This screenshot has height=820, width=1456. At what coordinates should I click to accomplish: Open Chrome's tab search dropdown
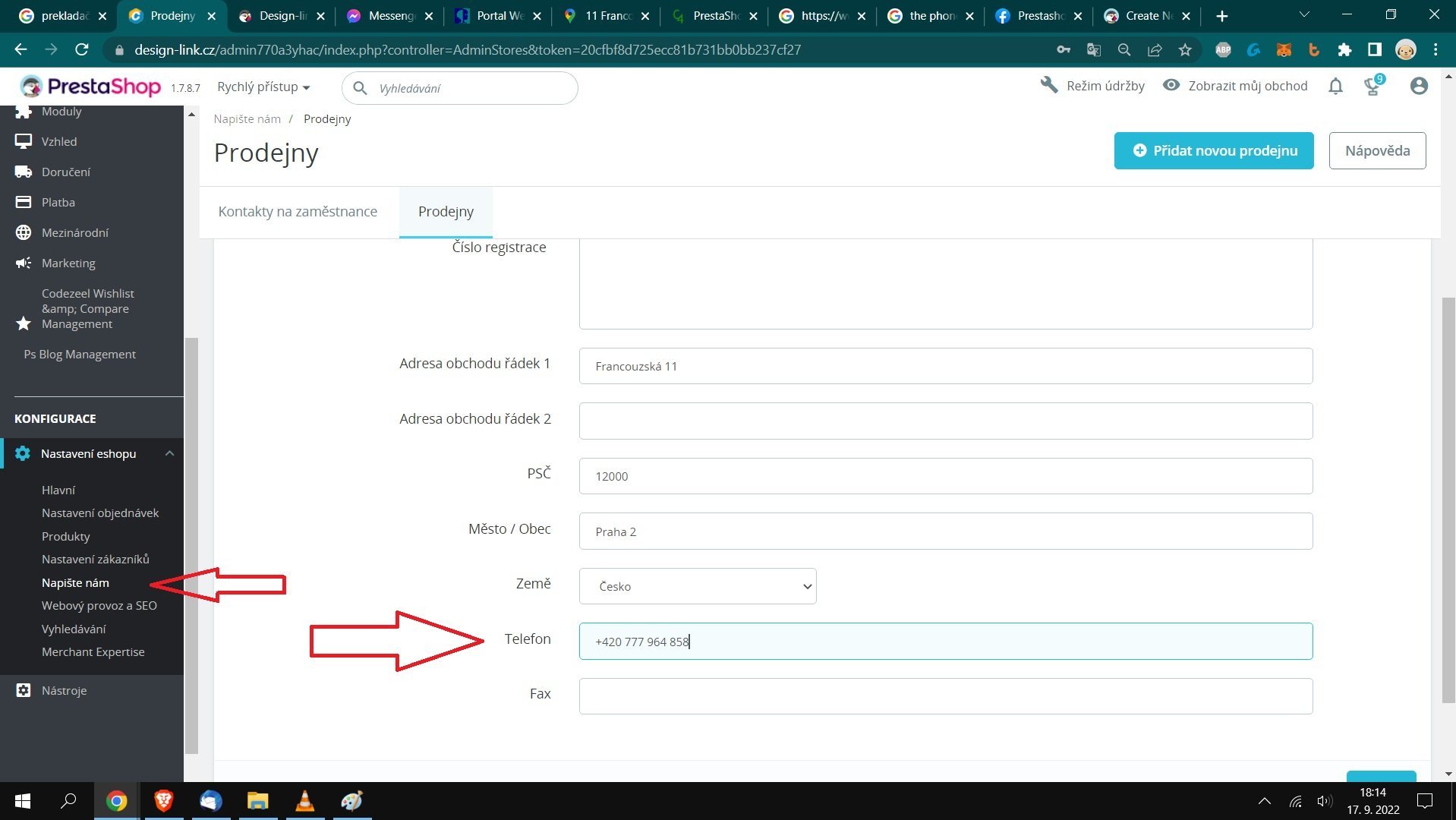(1304, 14)
